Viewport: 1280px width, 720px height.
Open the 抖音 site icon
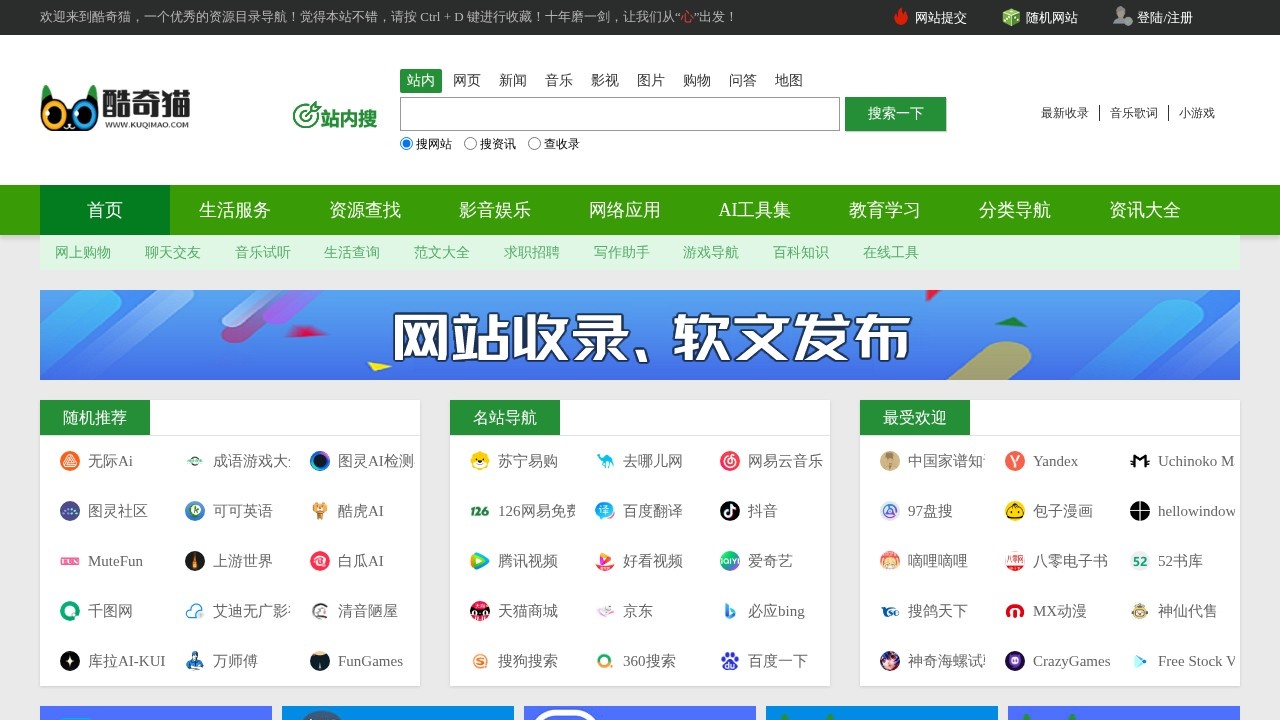(x=730, y=511)
